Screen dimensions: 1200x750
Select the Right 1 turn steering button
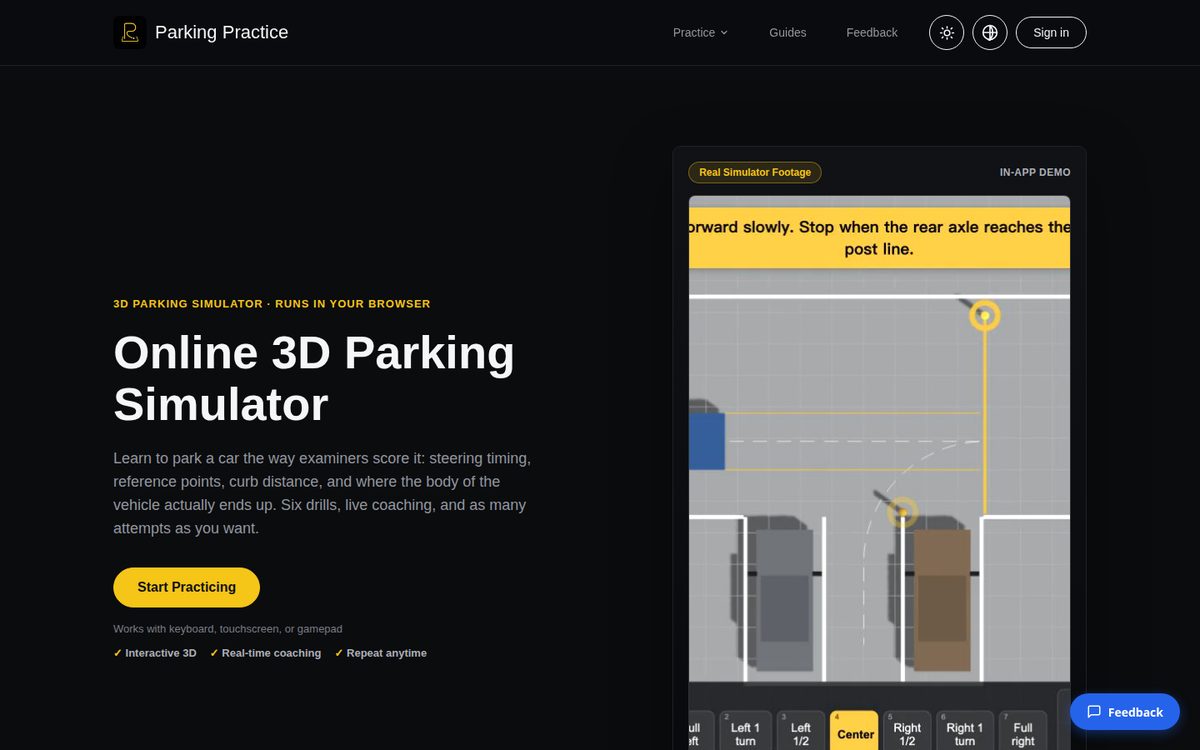pyautogui.click(x=965, y=733)
